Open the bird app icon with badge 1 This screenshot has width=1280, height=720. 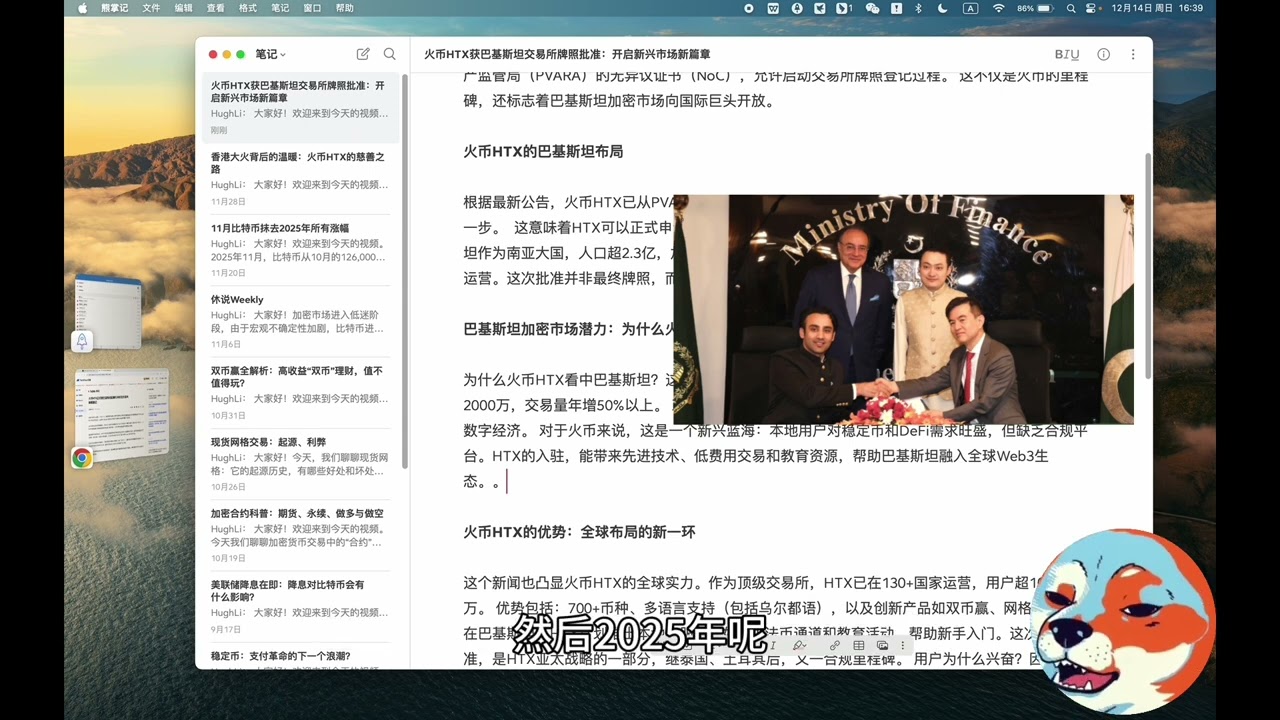pyautogui.click(x=843, y=8)
